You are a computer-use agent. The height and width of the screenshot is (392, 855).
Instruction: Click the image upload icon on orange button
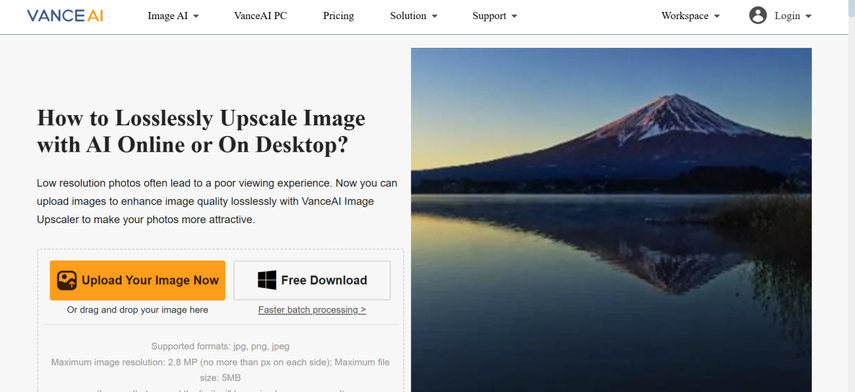click(x=67, y=280)
